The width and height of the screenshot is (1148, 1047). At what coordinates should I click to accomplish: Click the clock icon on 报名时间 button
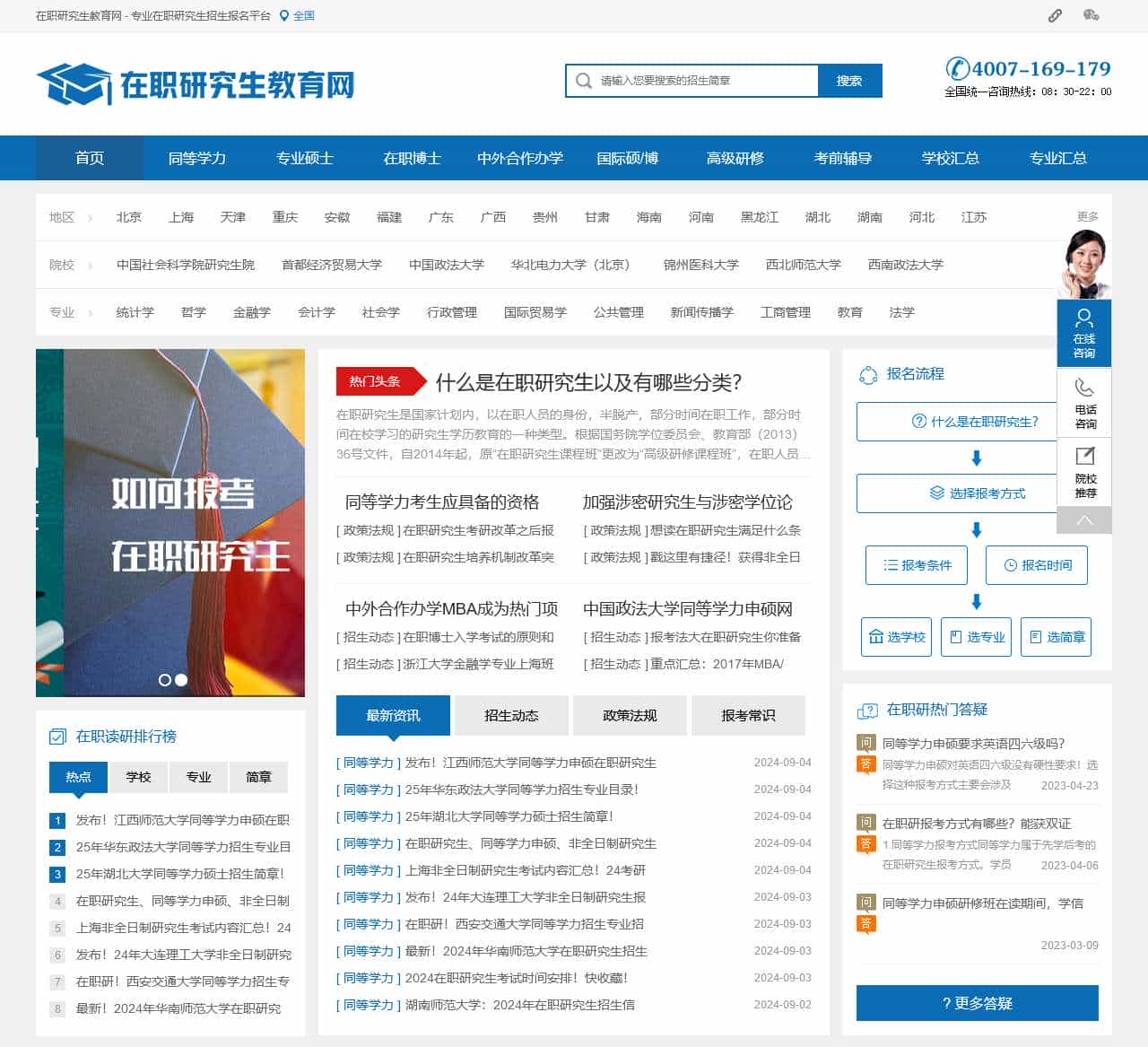click(x=1012, y=565)
